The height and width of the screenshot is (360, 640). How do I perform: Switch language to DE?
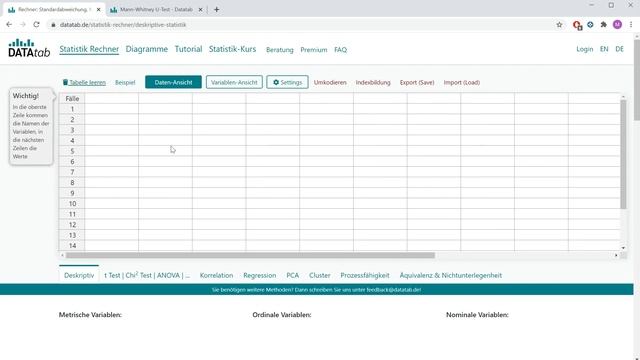point(620,49)
